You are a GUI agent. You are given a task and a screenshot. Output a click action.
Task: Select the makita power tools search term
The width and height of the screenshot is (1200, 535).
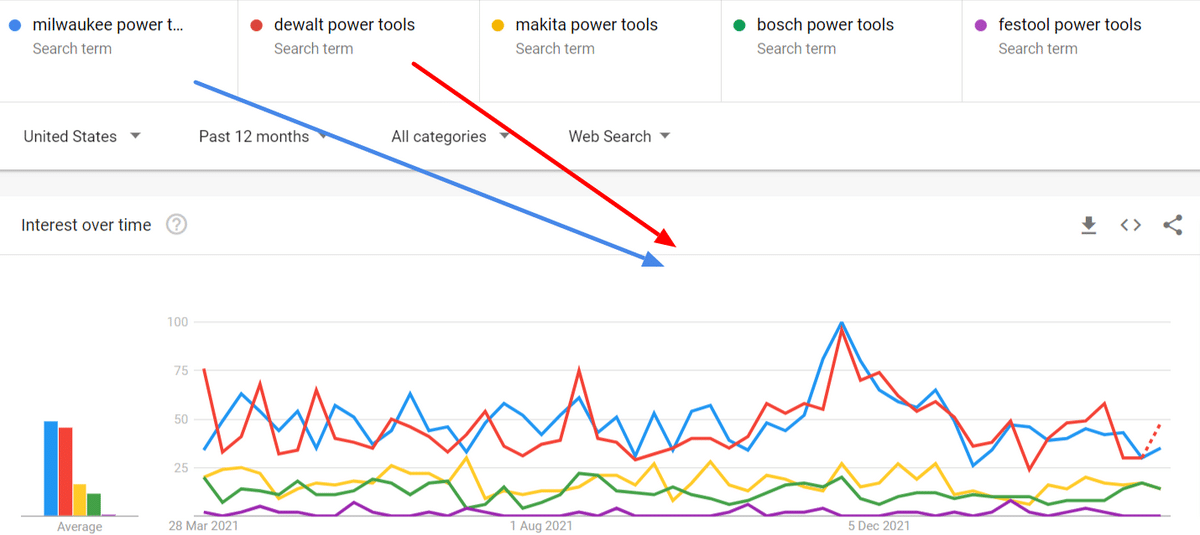[586, 25]
